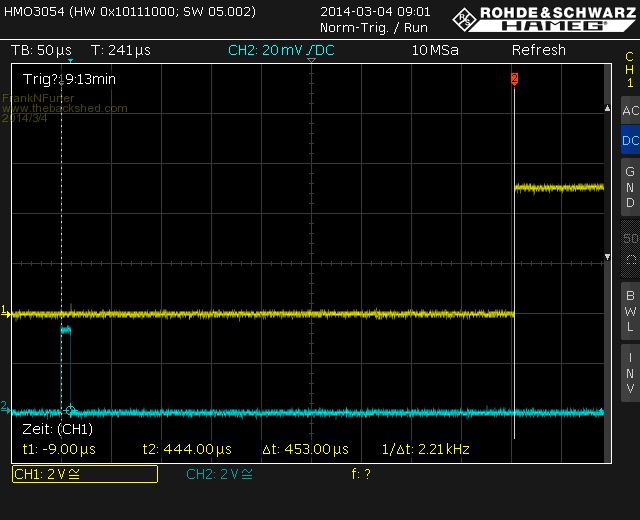Toggle the 50 ohm input termination
640x520 pixels.
click(629, 248)
